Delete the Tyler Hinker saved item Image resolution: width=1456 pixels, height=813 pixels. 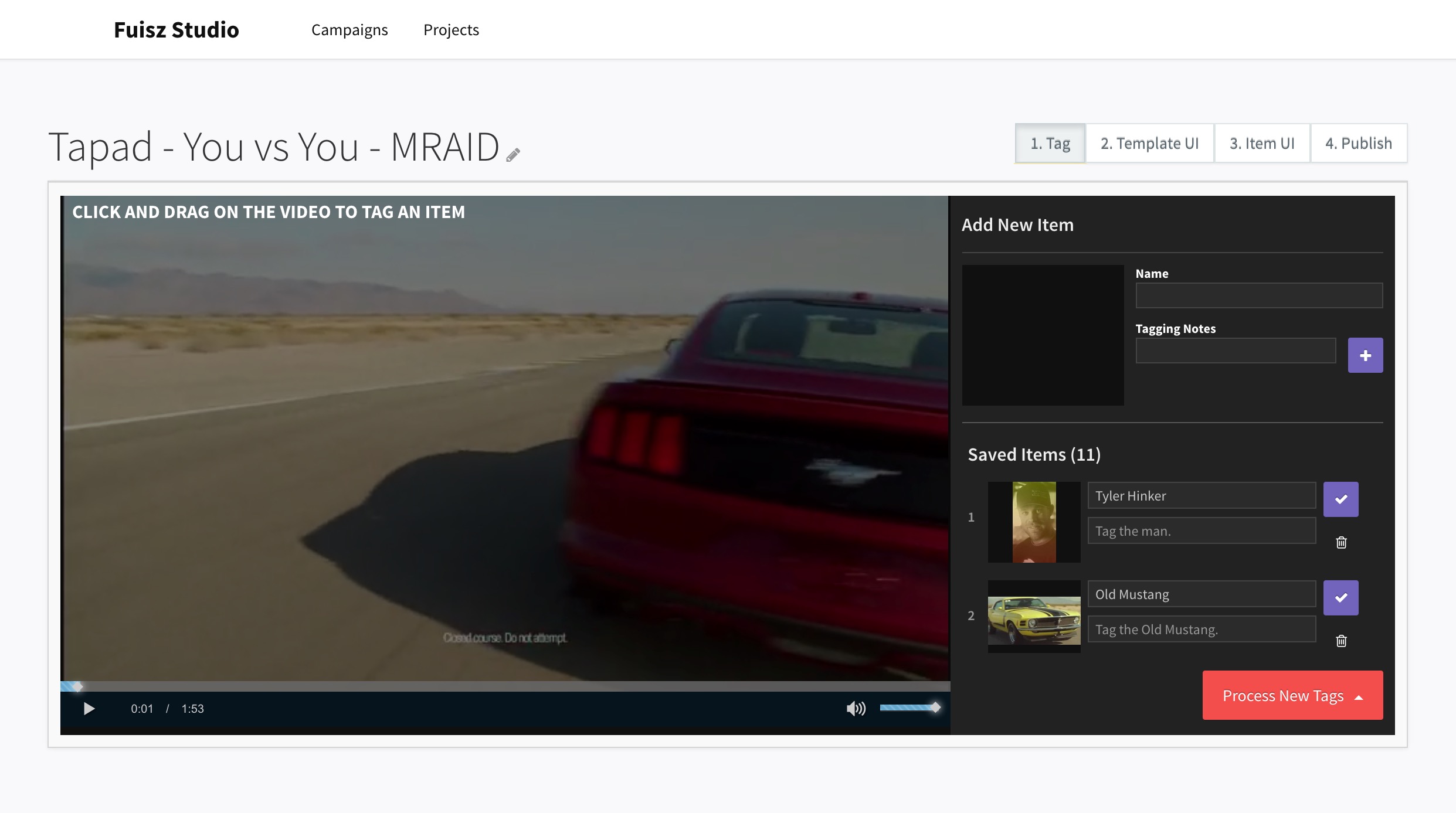(1341, 543)
